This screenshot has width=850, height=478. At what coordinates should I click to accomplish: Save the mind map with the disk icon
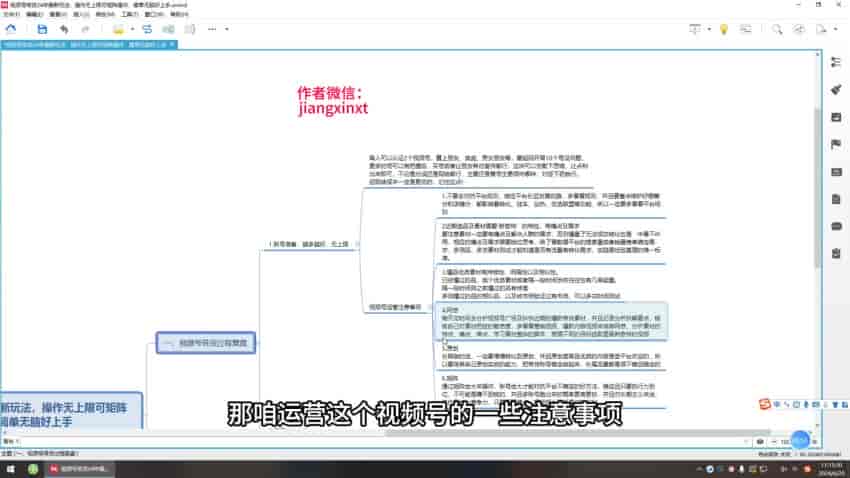pos(42,29)
